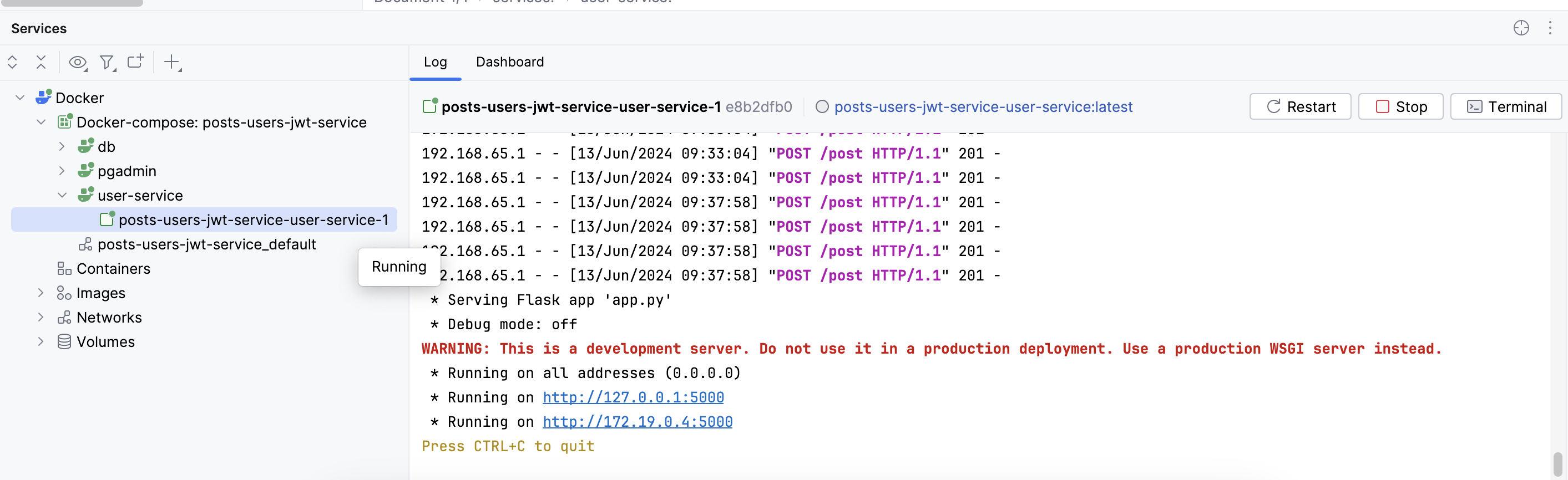Click the 'Serving Flask app' log line

[x=550, y=300]
